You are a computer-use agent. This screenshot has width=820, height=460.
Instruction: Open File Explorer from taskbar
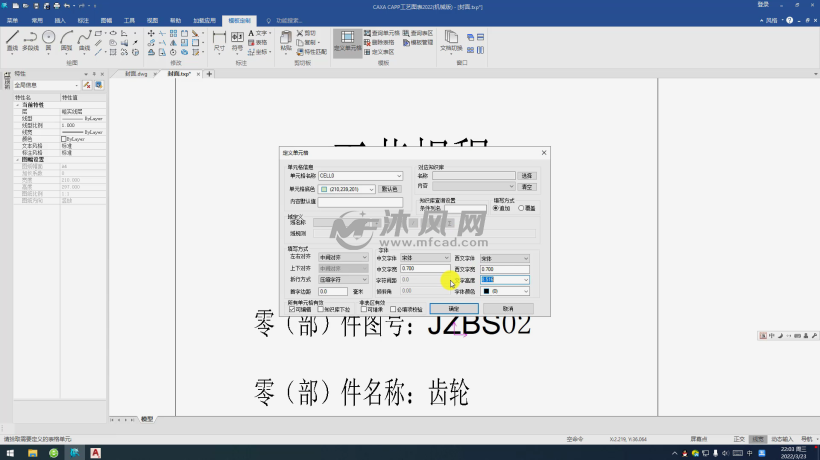tap(32, 453)
